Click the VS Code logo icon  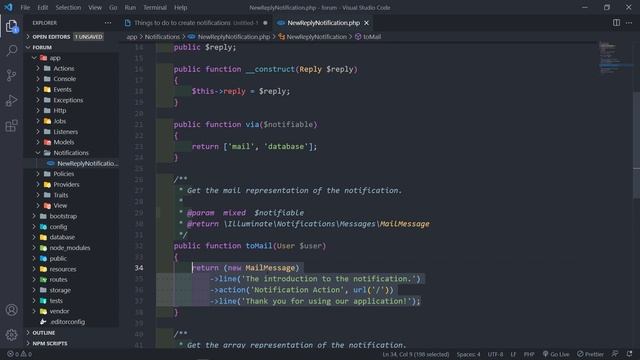pos(8,7)
